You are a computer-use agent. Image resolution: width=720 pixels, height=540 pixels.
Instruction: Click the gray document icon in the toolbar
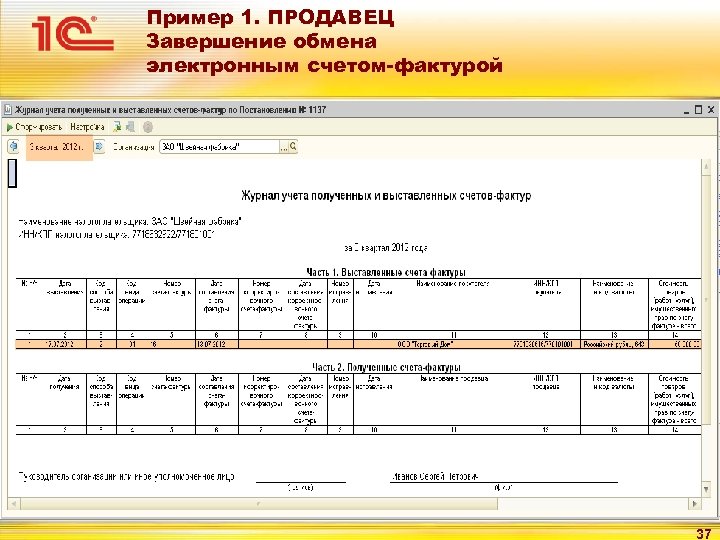pos(130,127)
